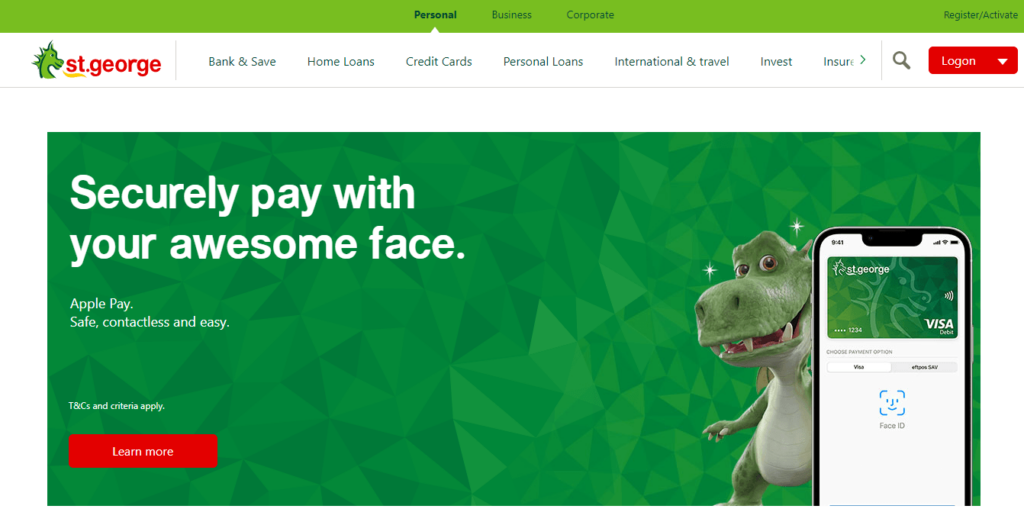Viewport: 1024px width, 525px height.
Task: Open the Credit Cards menu
Action: 439,61
